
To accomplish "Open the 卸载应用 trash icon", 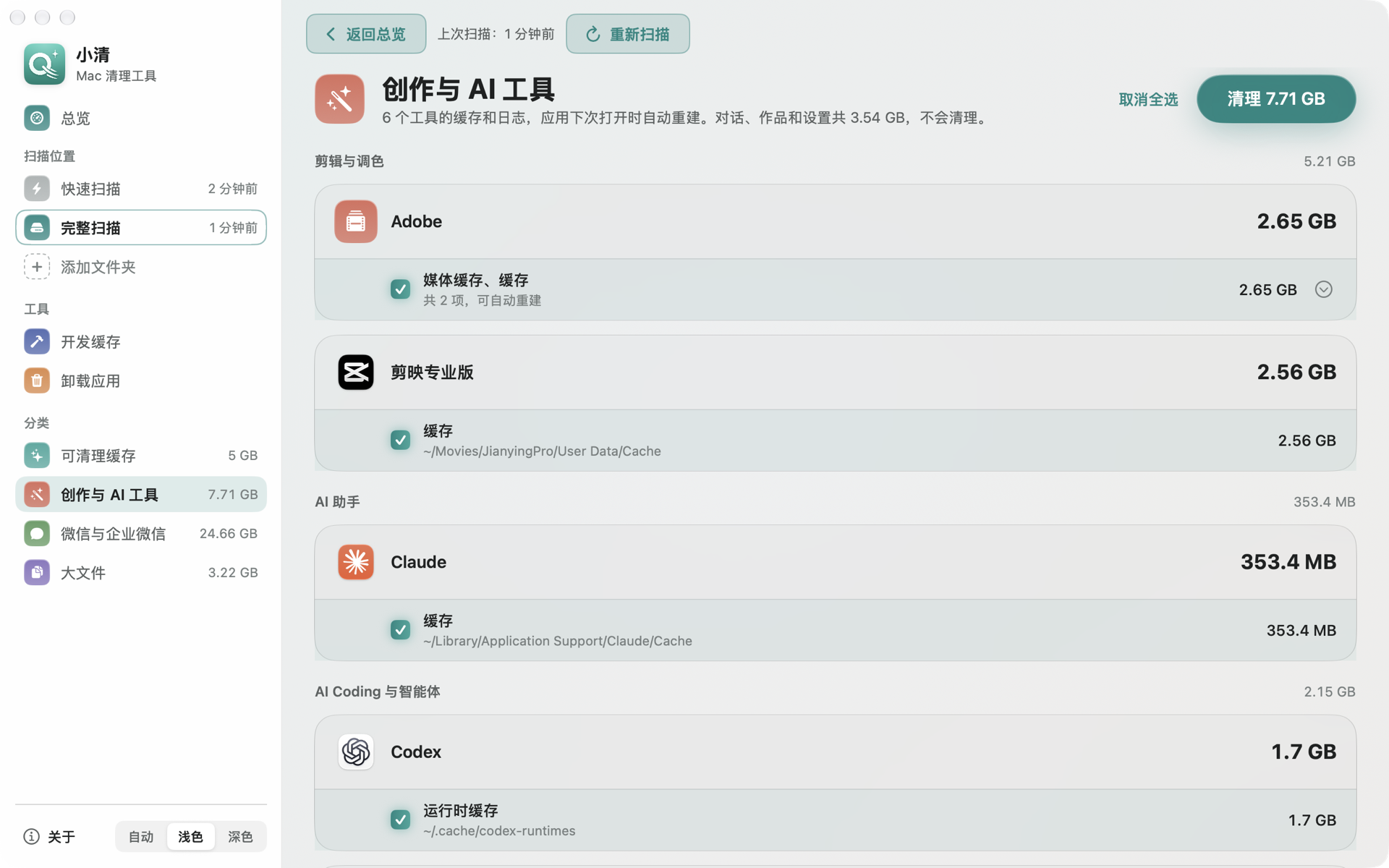I will pos(37,380).
